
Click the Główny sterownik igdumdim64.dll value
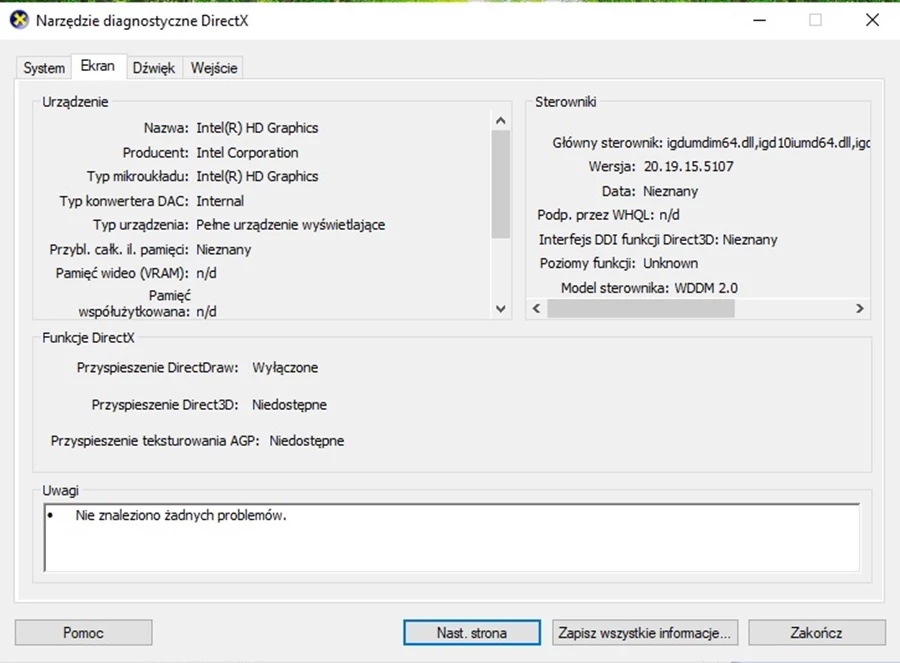768,143
